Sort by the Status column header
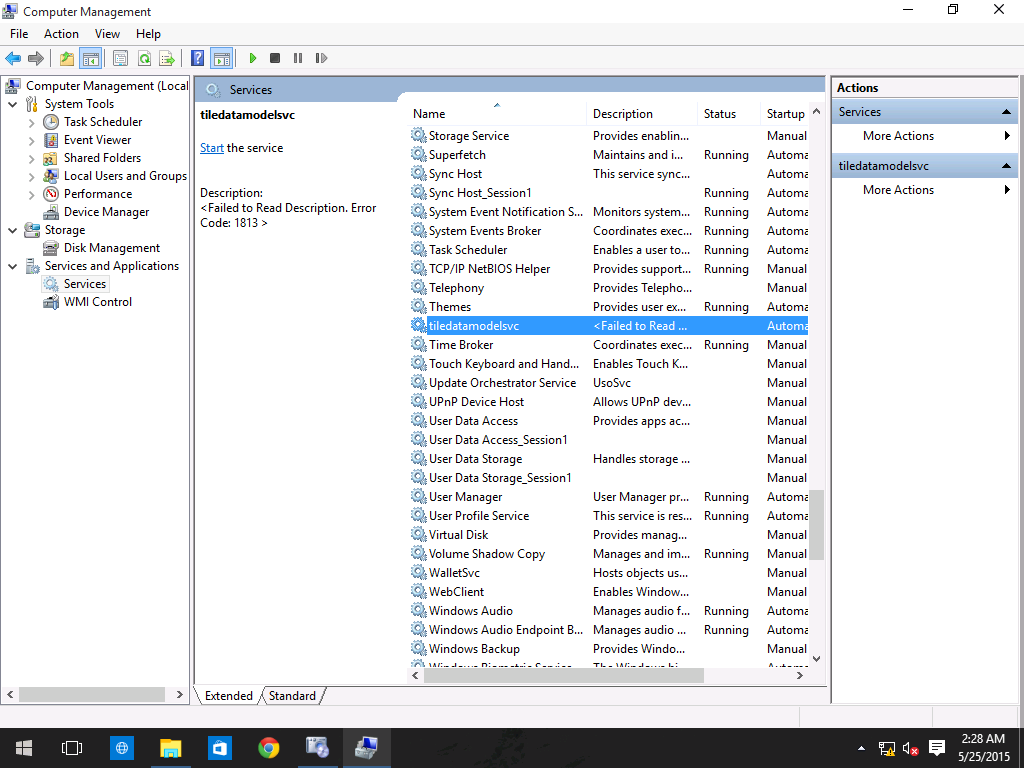This screenshot has width=1024, height=768. 728,114
